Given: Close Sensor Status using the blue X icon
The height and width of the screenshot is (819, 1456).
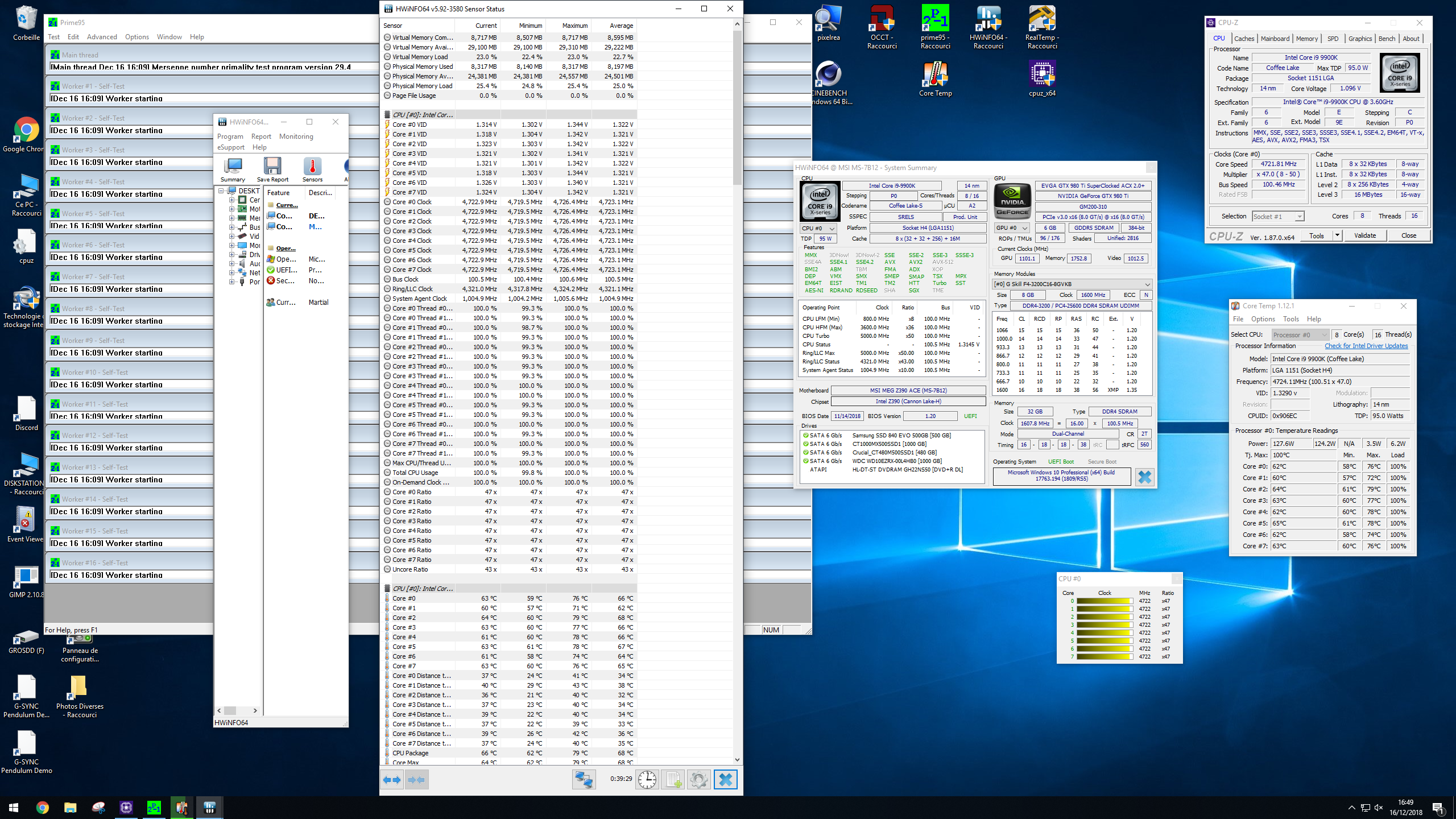Looking at the screenshot, I should pyautogui.click(x=725, y=779).
